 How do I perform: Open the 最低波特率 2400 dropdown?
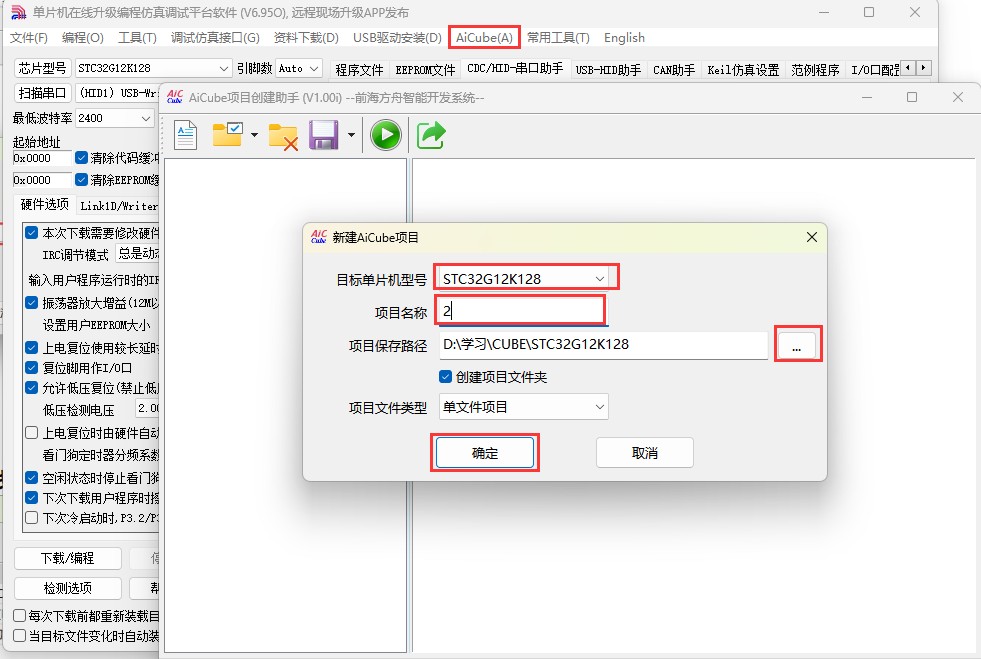pyautogui.click(x=114, y=118)
